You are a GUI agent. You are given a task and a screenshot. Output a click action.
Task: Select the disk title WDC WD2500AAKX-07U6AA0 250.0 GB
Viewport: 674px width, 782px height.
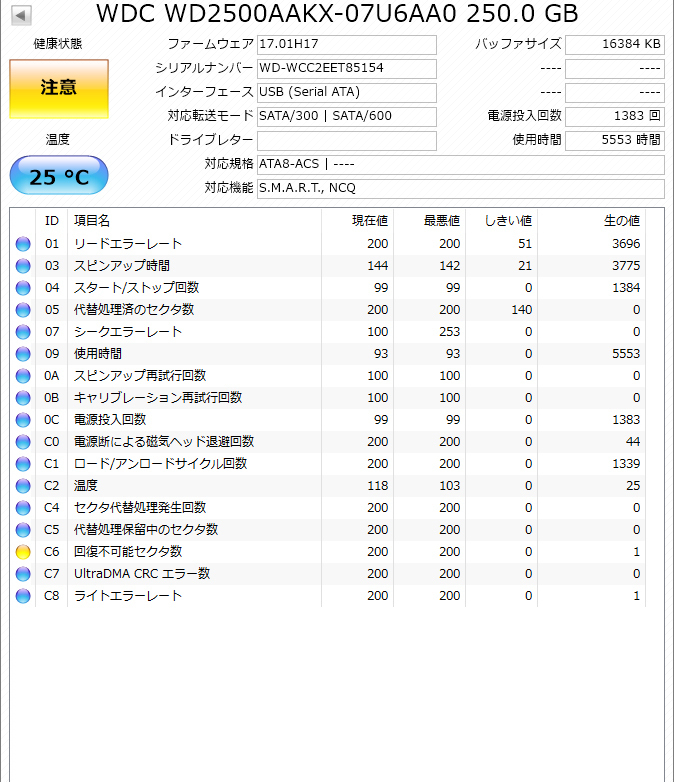(337, 13)
